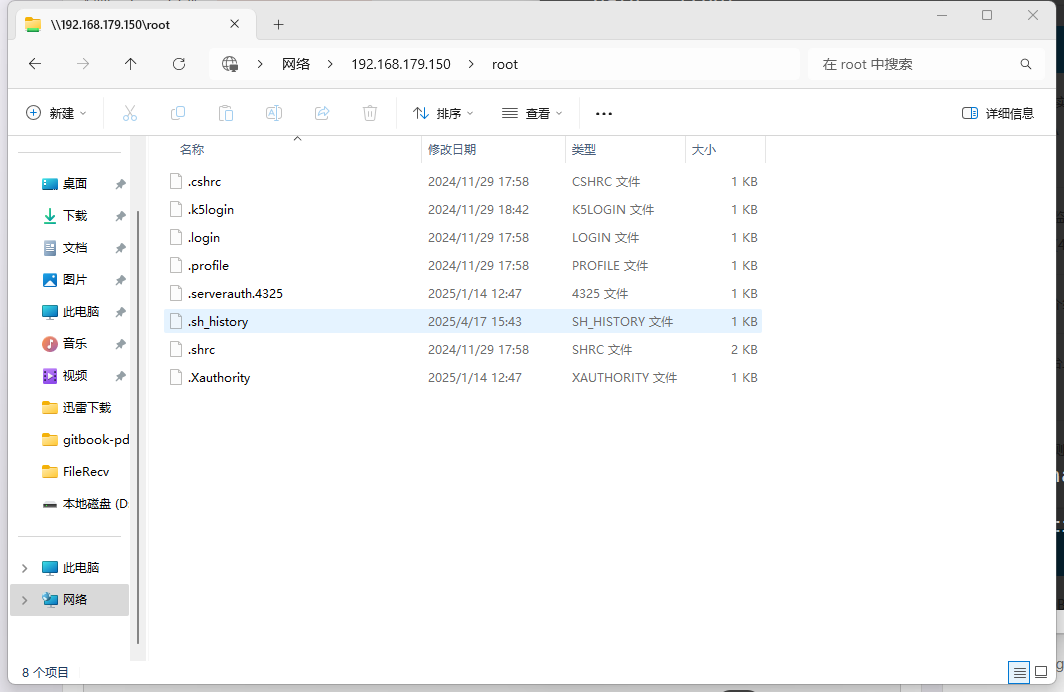The image size is (1064, 692).
Task: Go back with the back arrow
Action: (x=35, y=64)
